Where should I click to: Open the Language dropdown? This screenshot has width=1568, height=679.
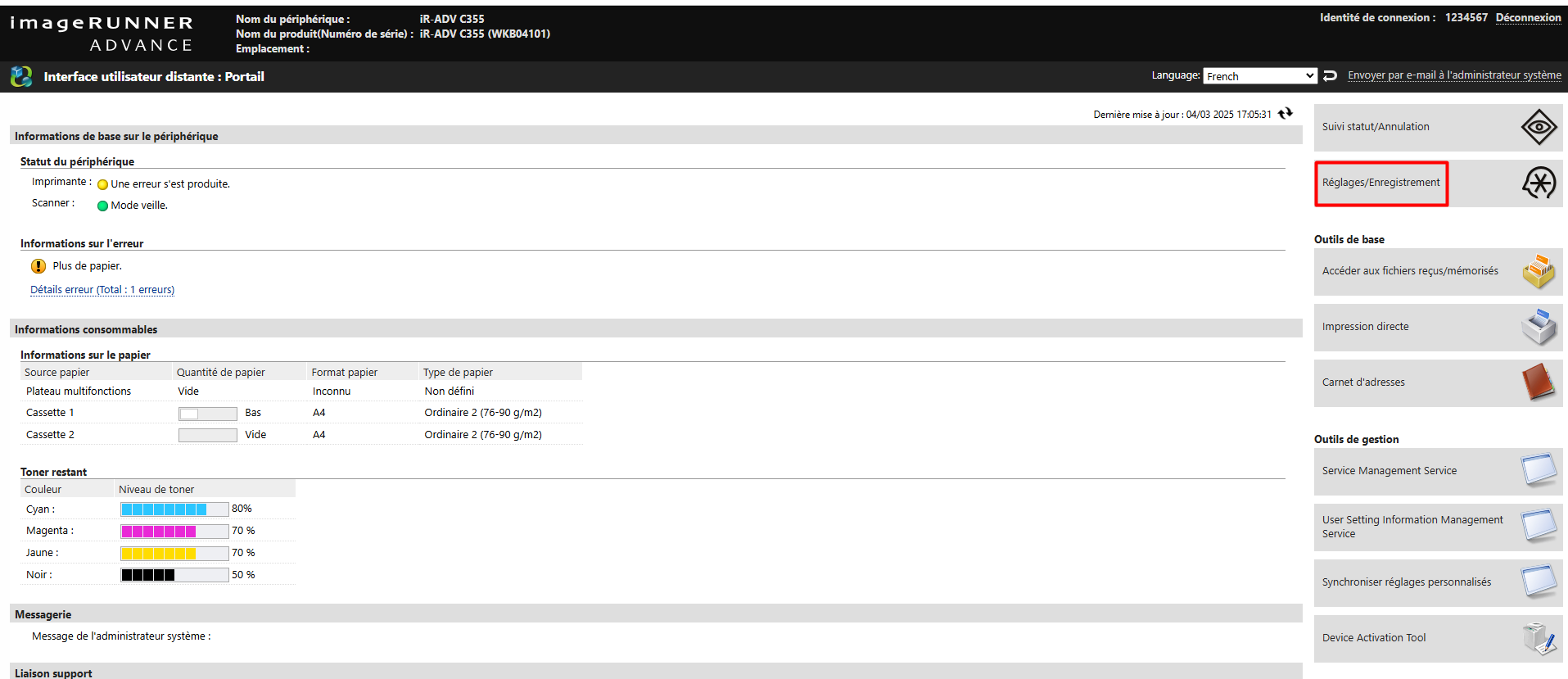click(x=1259, y=76)
